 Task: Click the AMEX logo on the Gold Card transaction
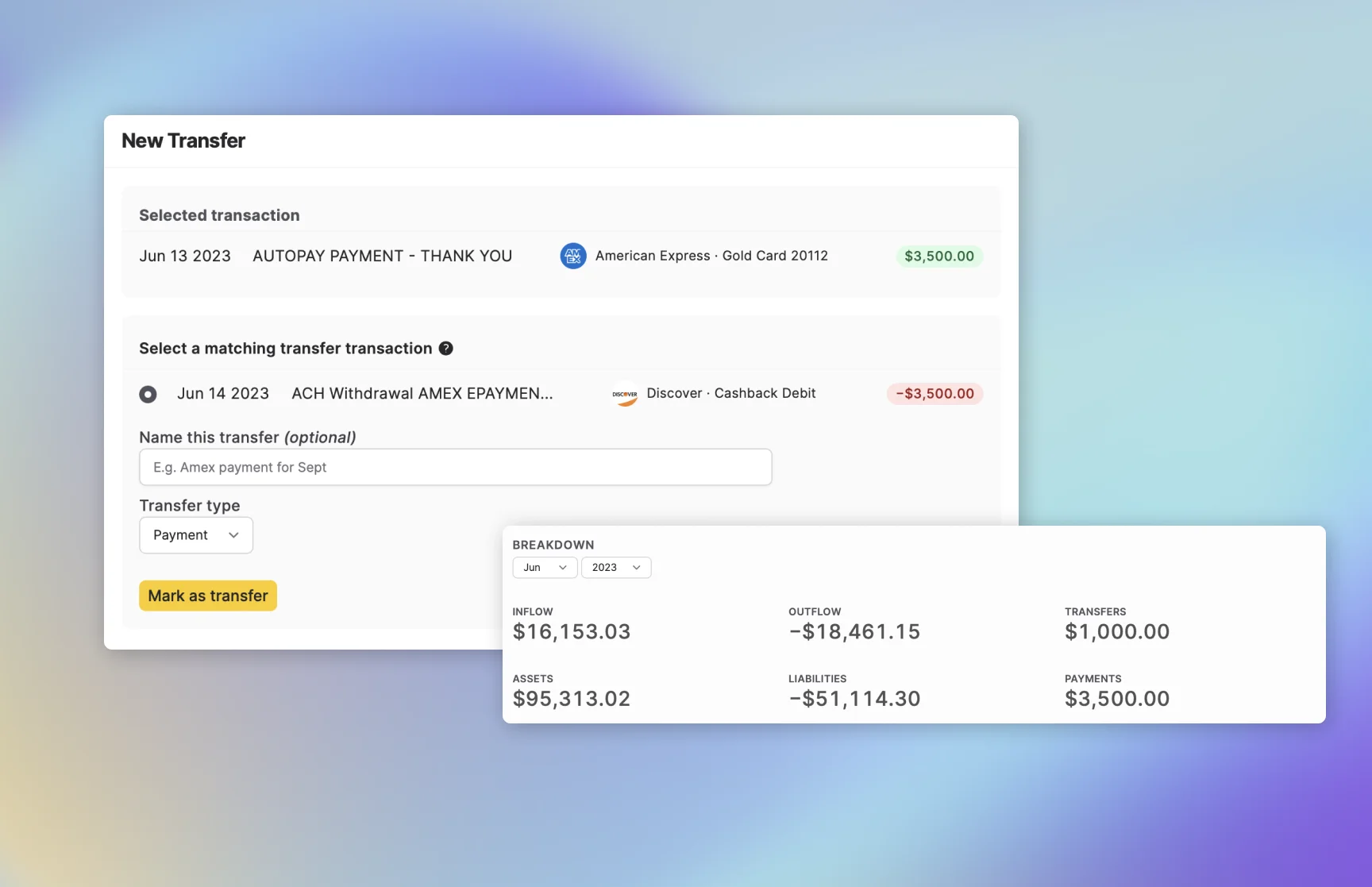point(572,256)
